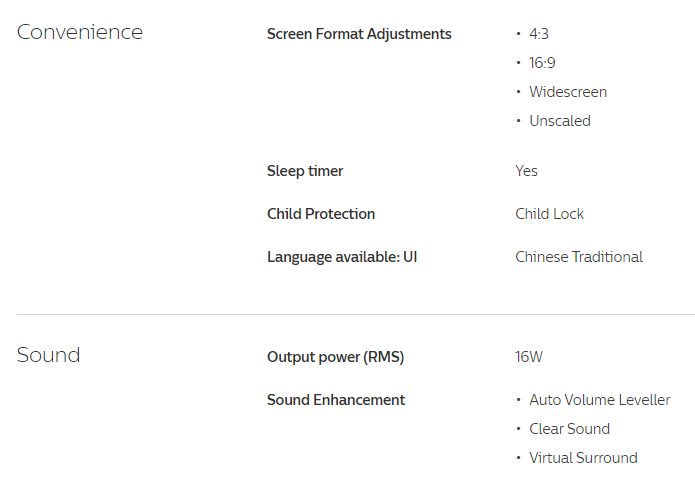Select the 16W output power value
Image resolution: width=695 pixels, height=493 pixels.
[x=529, y=357]
